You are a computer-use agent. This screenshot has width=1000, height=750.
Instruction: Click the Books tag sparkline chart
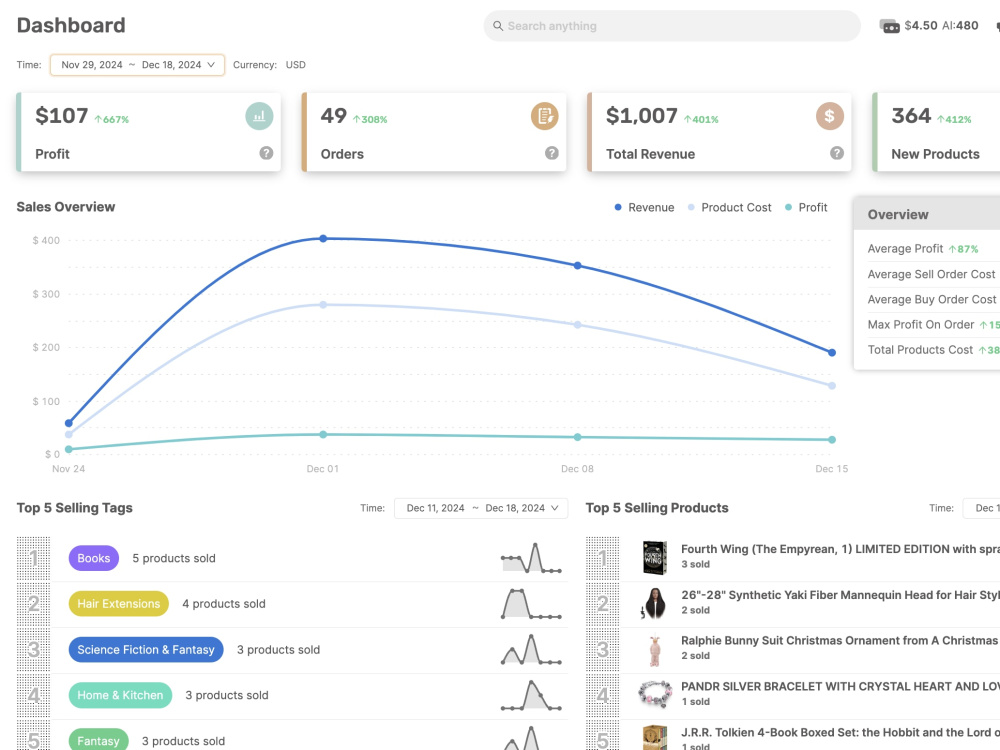click(x=531, y=558)
